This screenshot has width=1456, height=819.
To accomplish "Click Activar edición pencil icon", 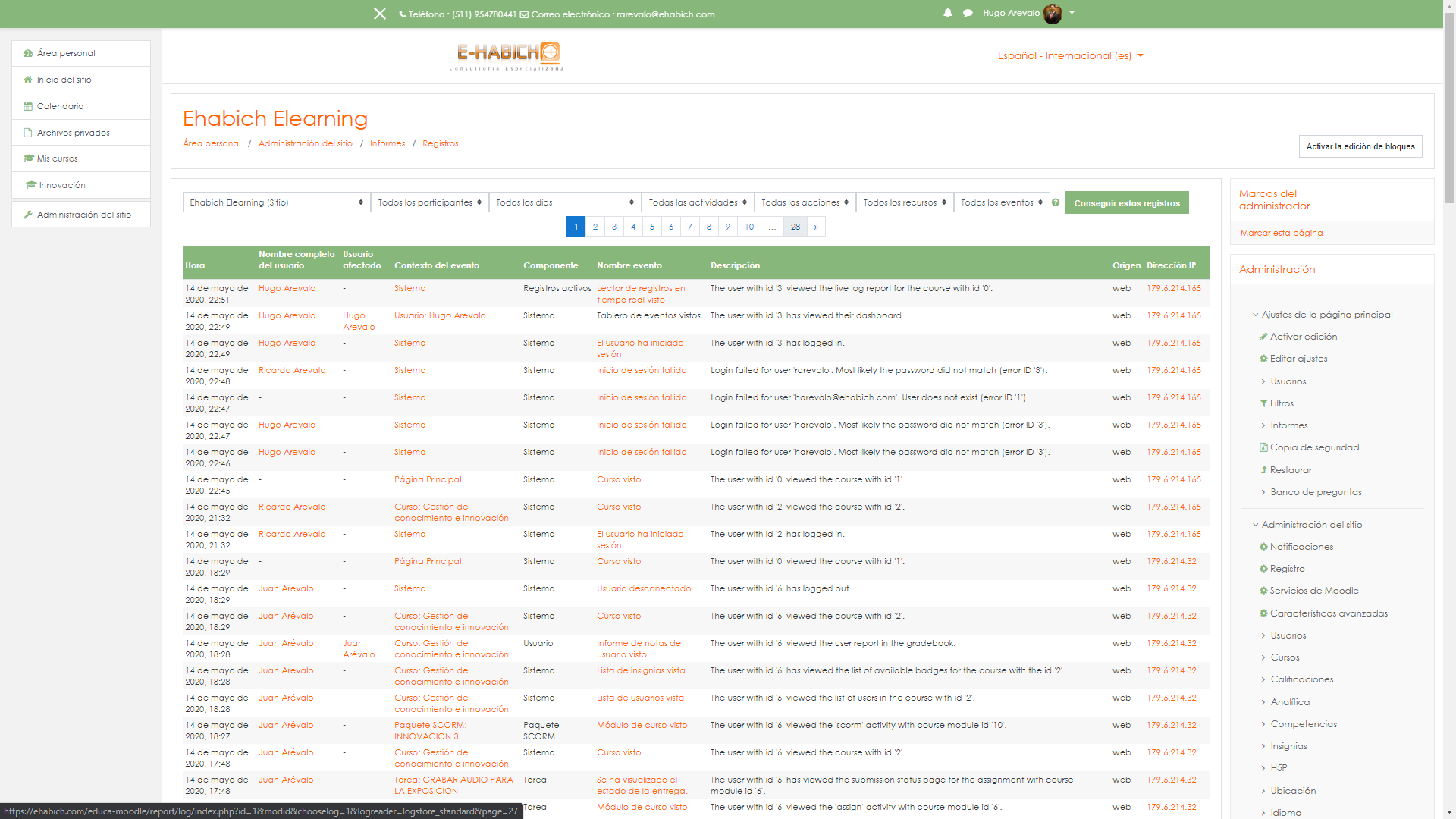I will tap(1263, 337).
